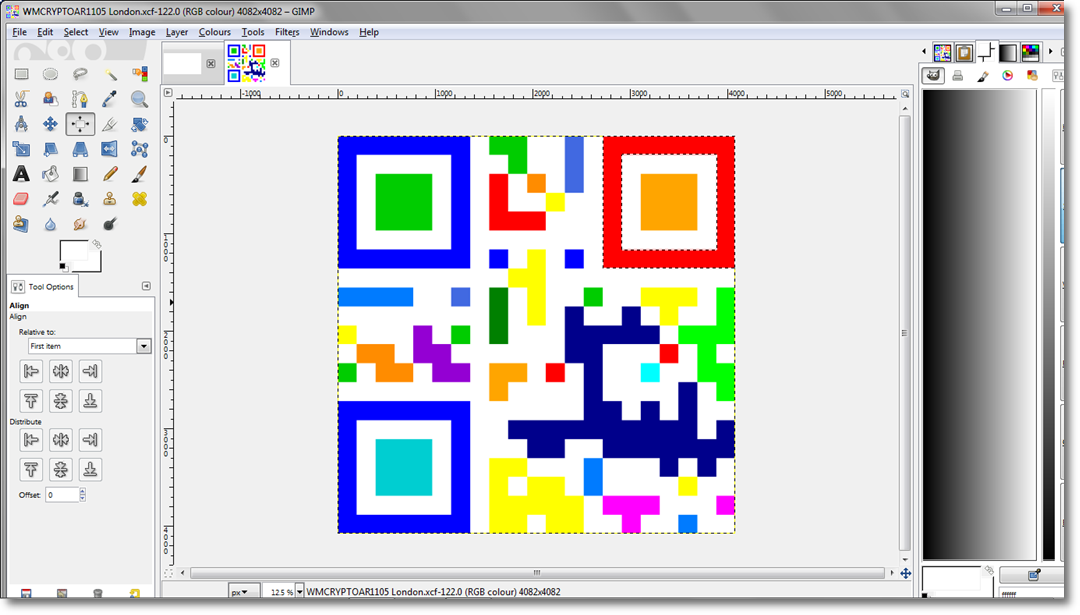
Task: Select the Rectangle Select tool
Action: point(21,74)
